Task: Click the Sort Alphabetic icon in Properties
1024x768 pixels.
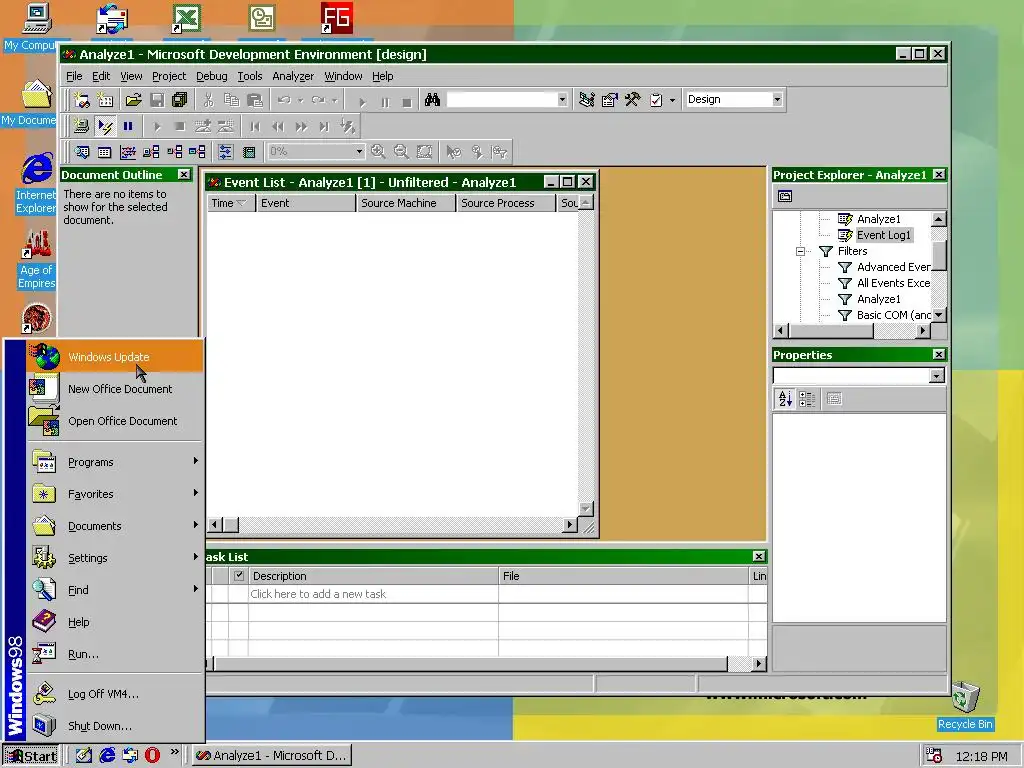Action: click(785, 398)
